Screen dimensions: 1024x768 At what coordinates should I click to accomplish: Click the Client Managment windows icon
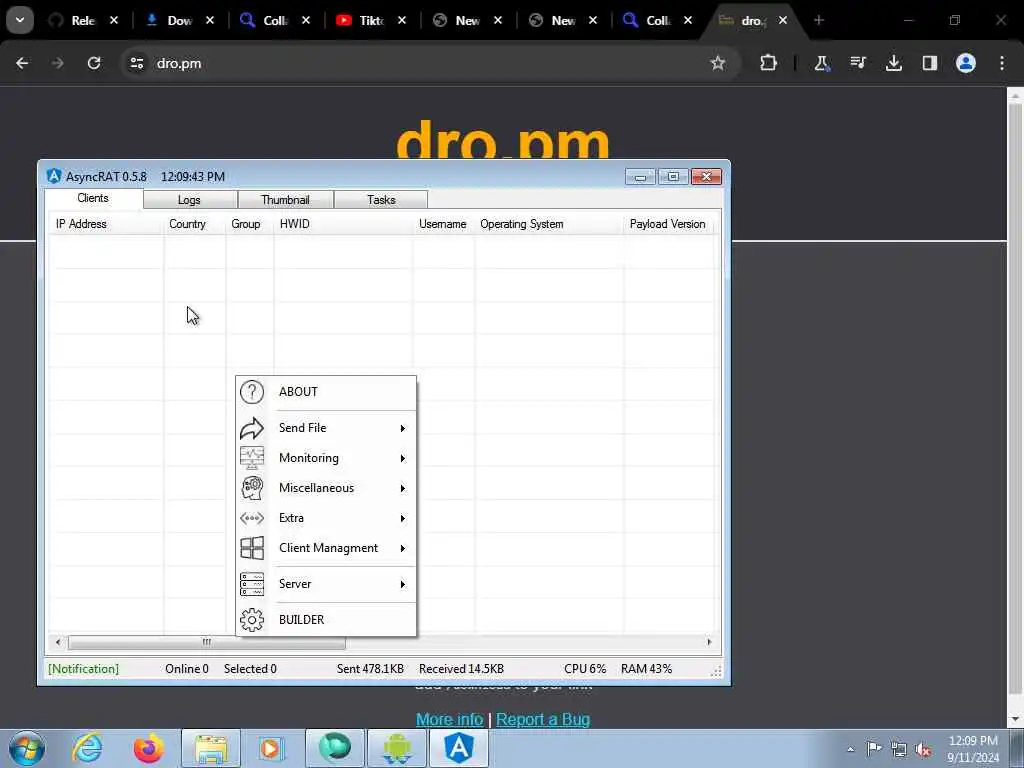click(x=251, y=548)
